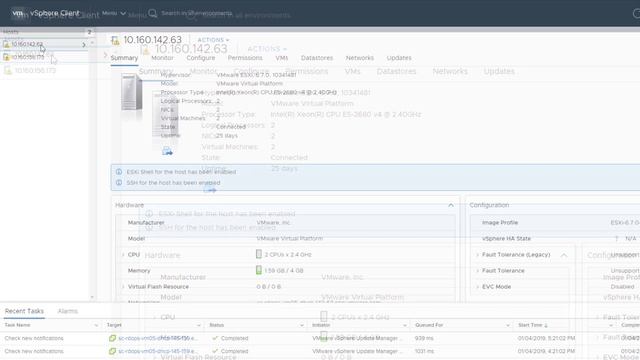Open the Updates tab

[x=399, y=58]
